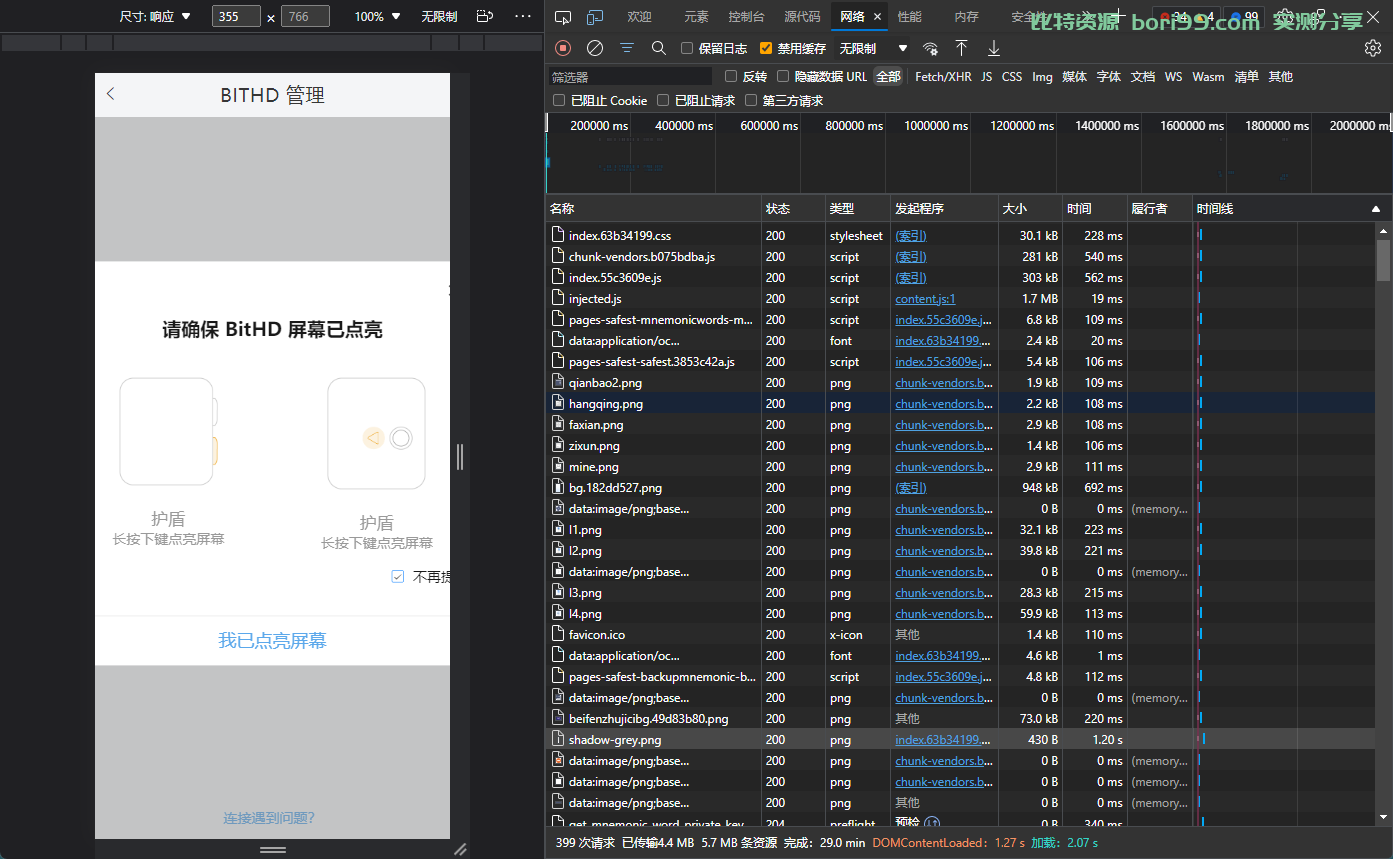Switch to the 控制台 tab

click(x=746, y=17)
